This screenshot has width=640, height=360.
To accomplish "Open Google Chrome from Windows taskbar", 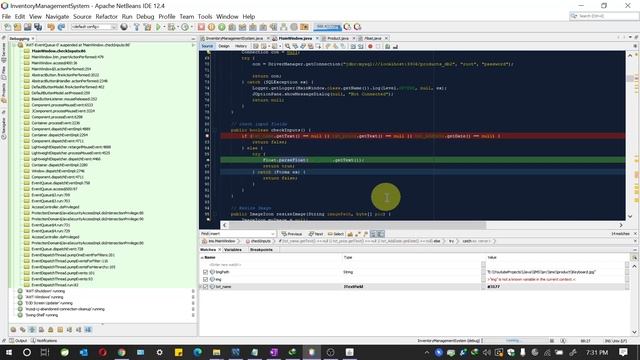I will tap(122, 352).
